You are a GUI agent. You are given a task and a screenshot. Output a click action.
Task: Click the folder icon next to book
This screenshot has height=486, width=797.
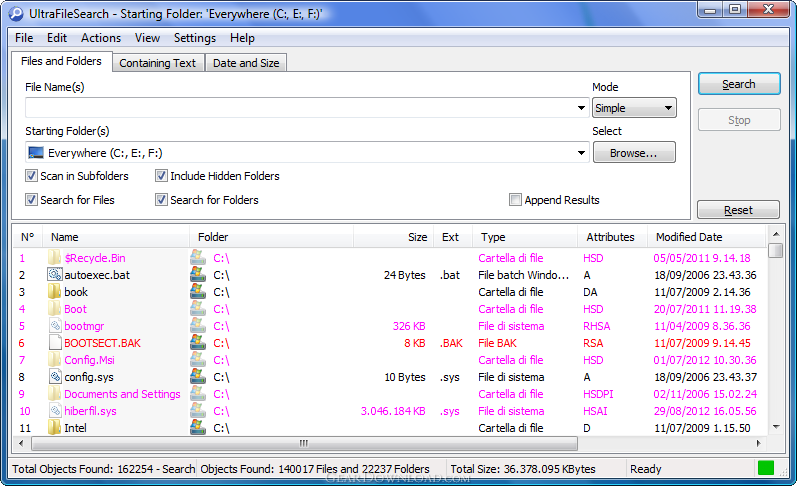point(54,292)
